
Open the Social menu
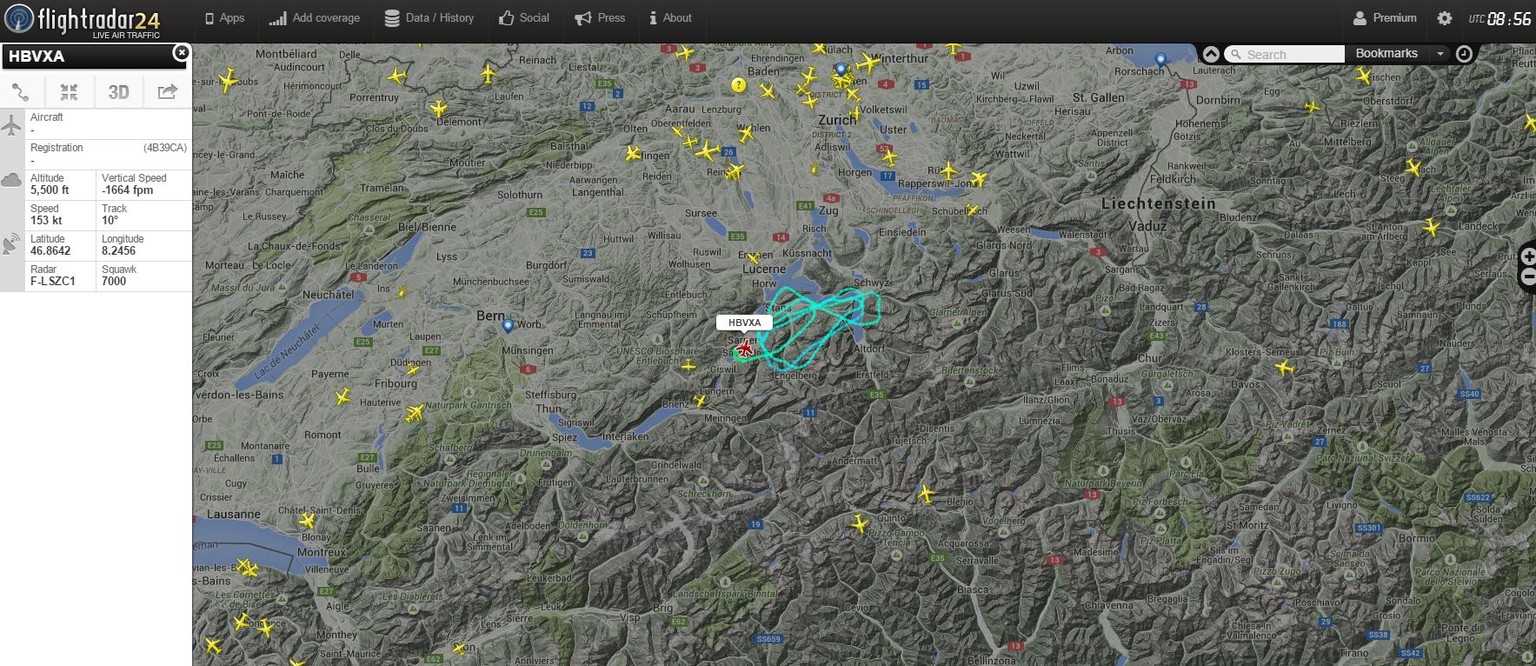[x=524, y=18]
